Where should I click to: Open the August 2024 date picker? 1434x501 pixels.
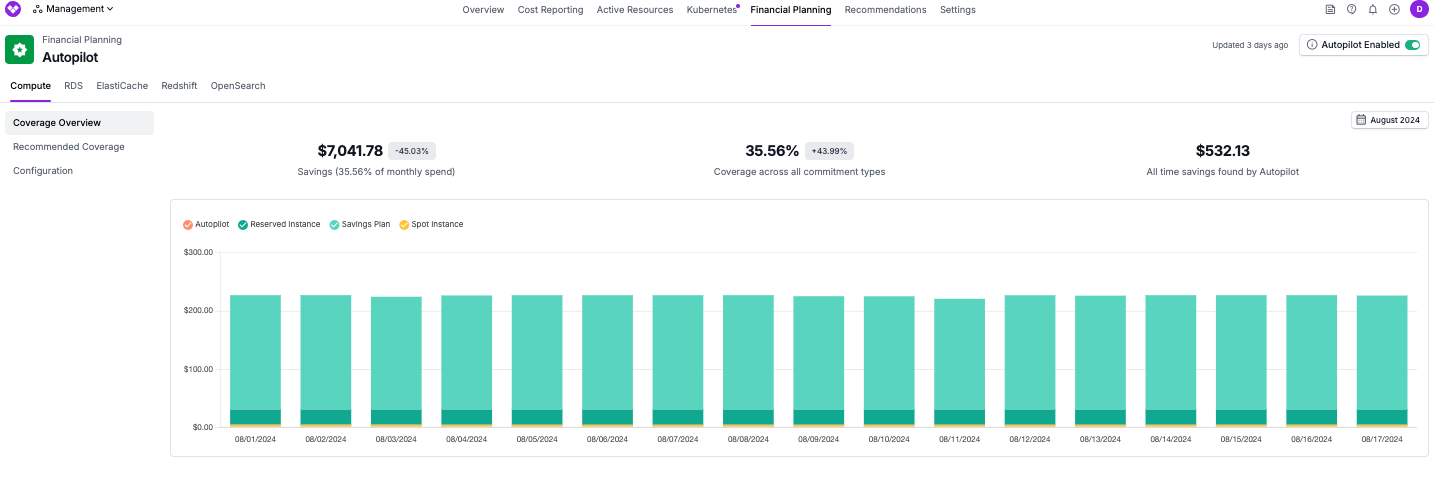[1390, 120]
